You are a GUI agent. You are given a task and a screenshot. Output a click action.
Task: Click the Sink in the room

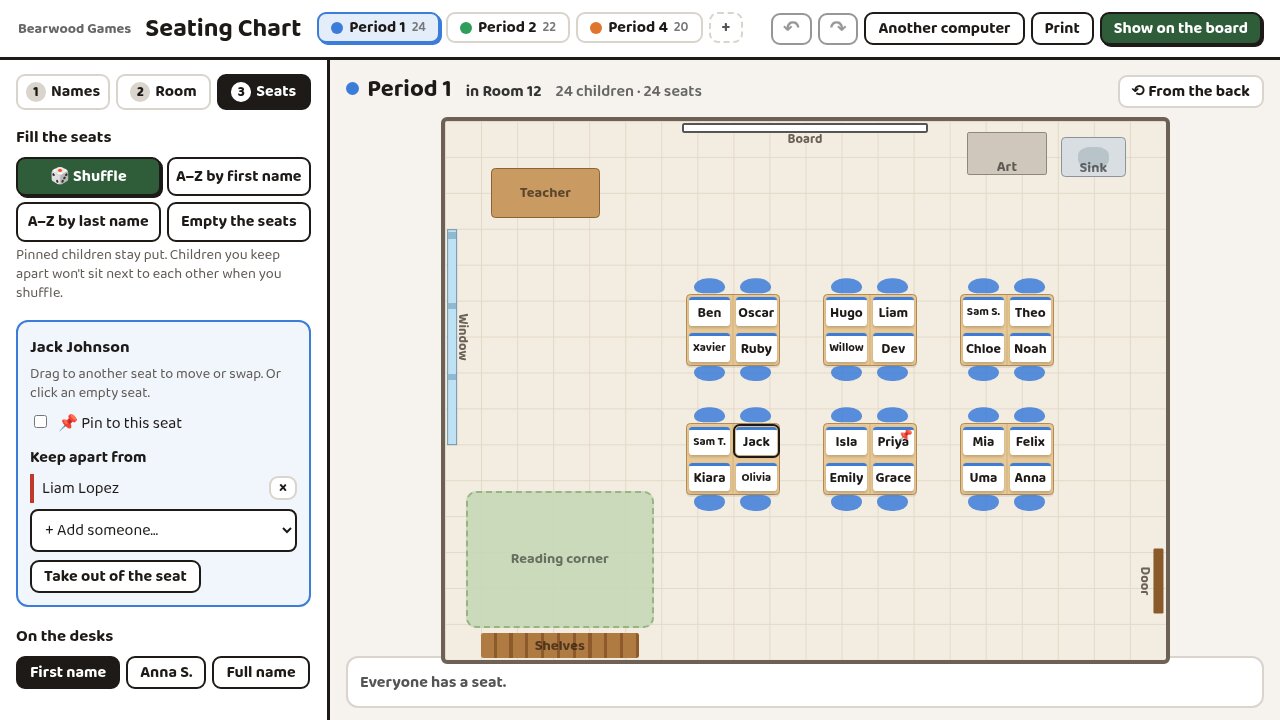tap(1093, 157)
